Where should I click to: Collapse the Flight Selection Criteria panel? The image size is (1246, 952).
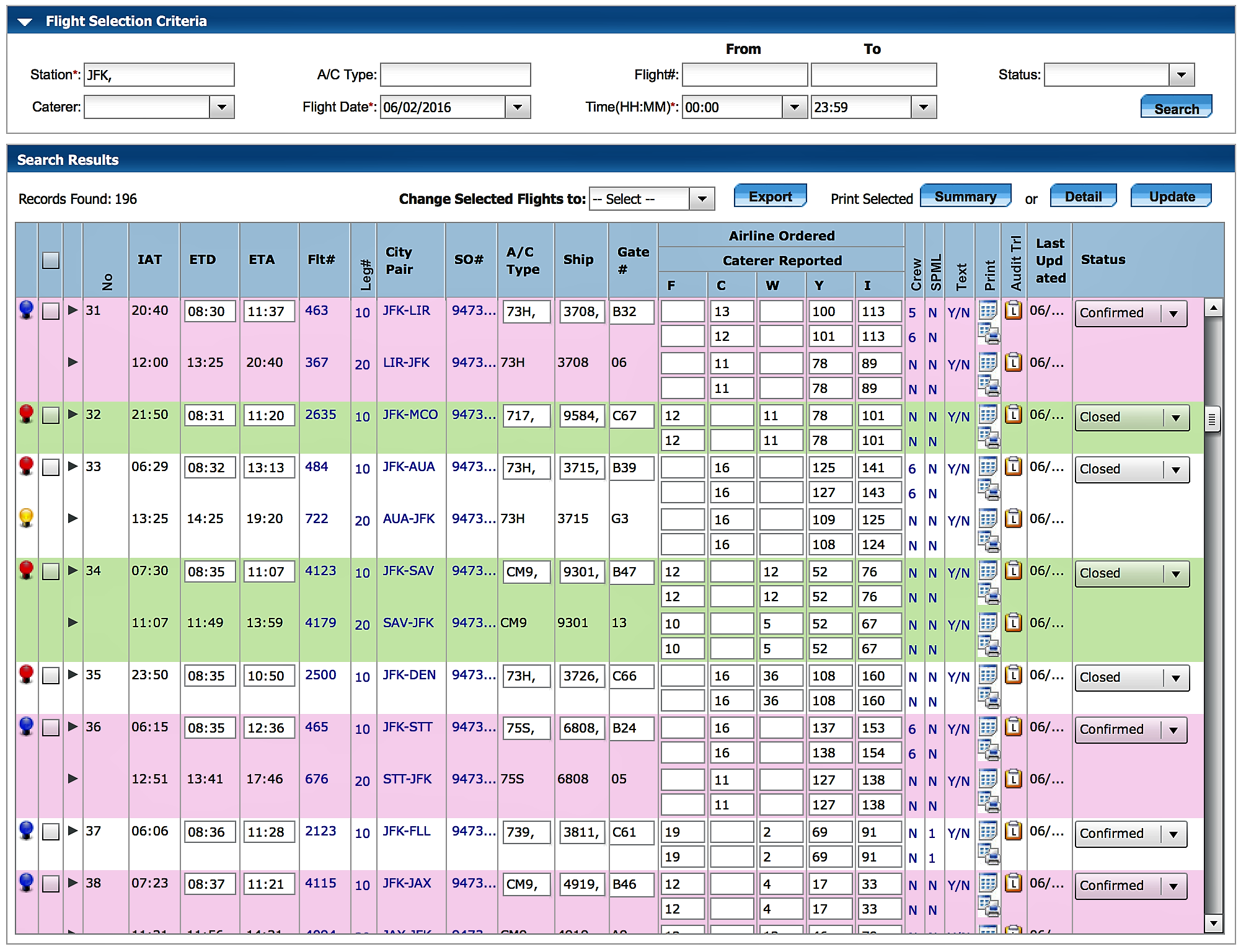pyautogui.click(x=25, y=22)
